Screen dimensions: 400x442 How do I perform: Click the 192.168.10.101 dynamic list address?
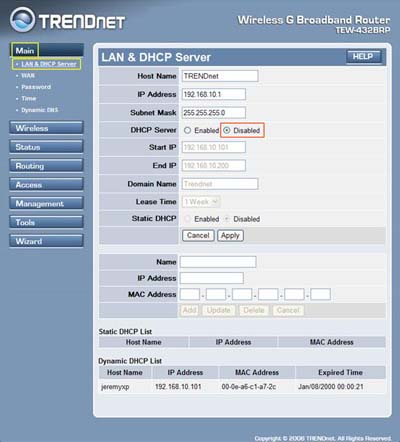tap(178, 387)
